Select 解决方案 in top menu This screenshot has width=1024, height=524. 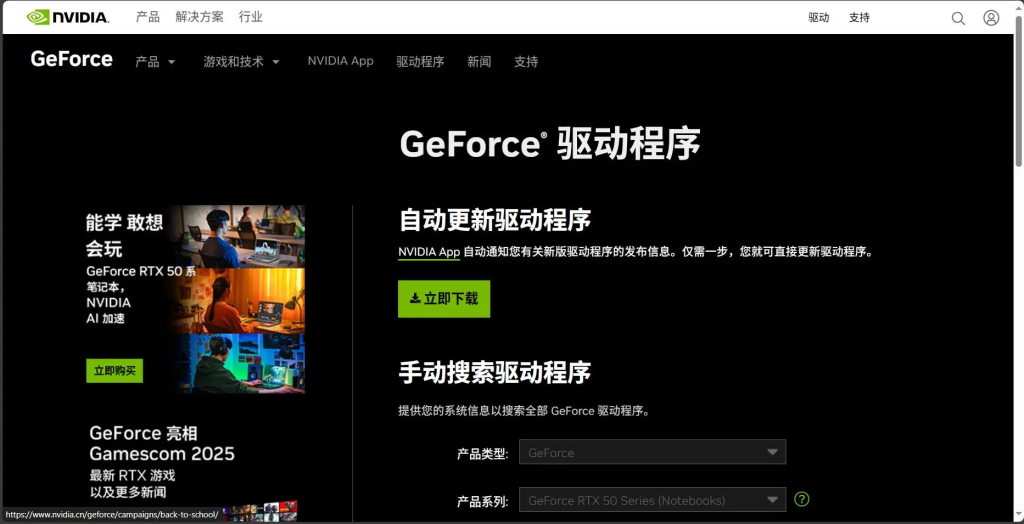pyautogui.click(x=199, y=17)
